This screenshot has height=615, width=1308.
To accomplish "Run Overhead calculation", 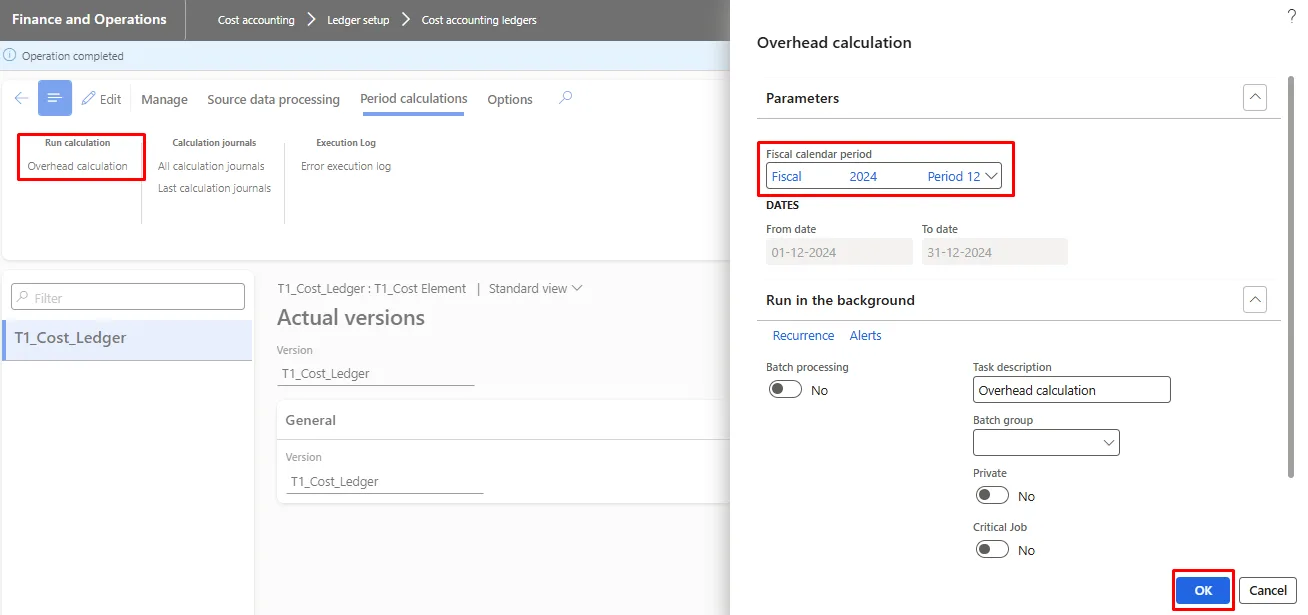I will 78,166.
